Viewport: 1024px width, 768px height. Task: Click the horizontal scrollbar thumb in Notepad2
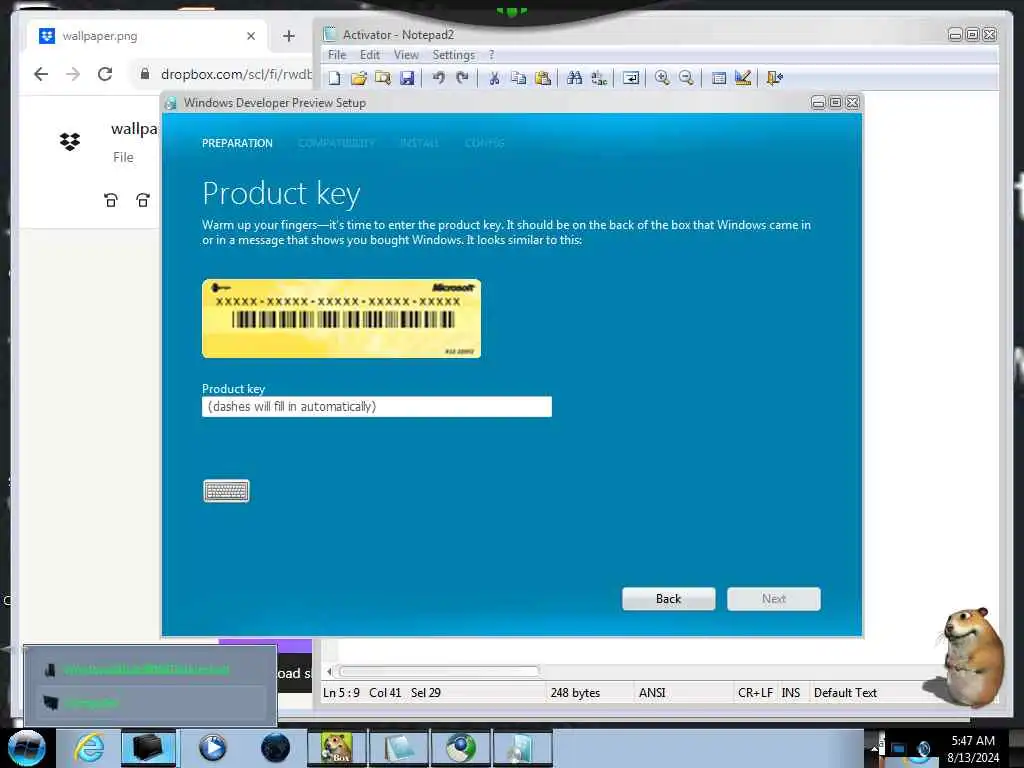tap(439, 671)
